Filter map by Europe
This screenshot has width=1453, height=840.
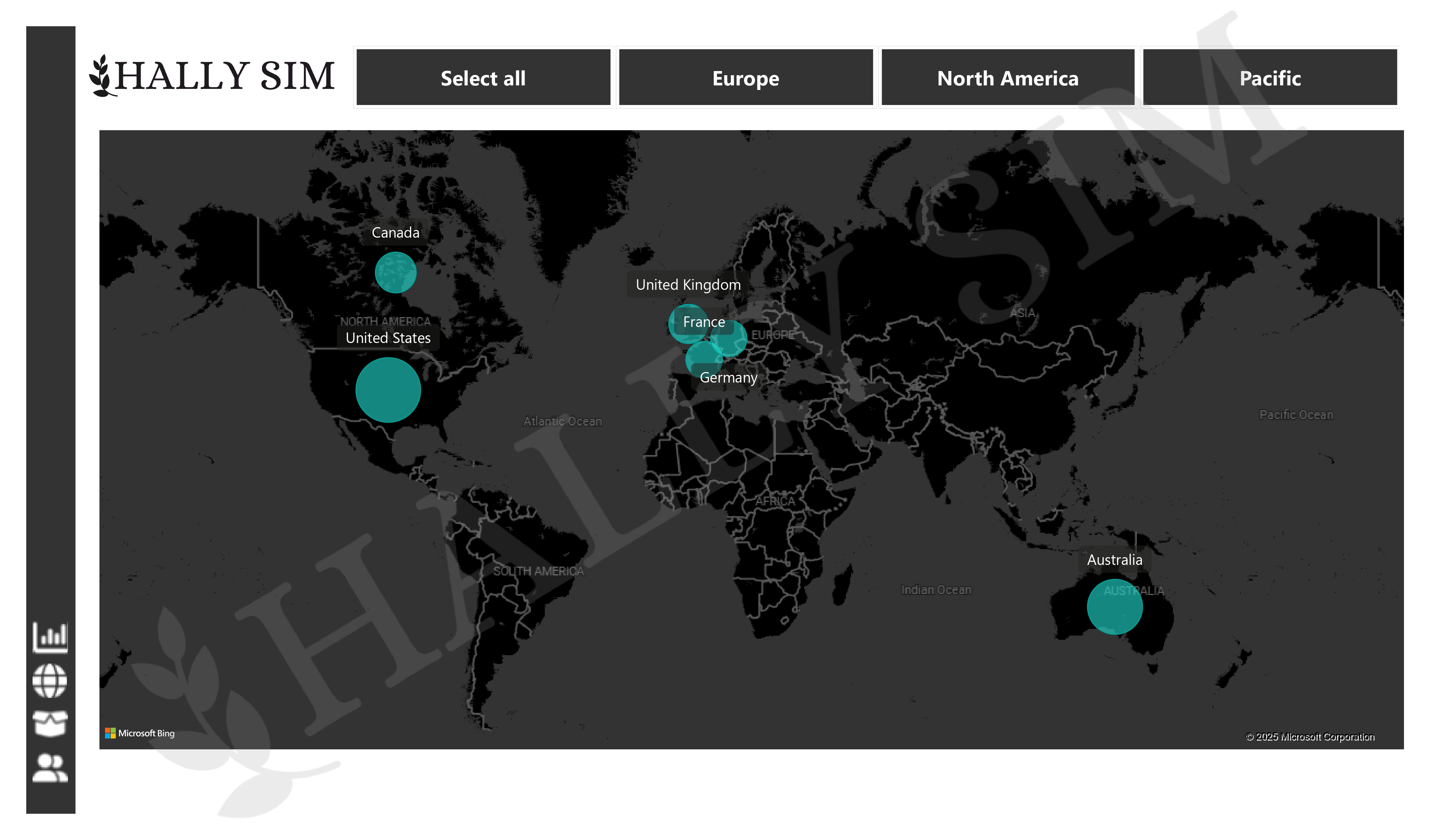(x=745, y=78)
